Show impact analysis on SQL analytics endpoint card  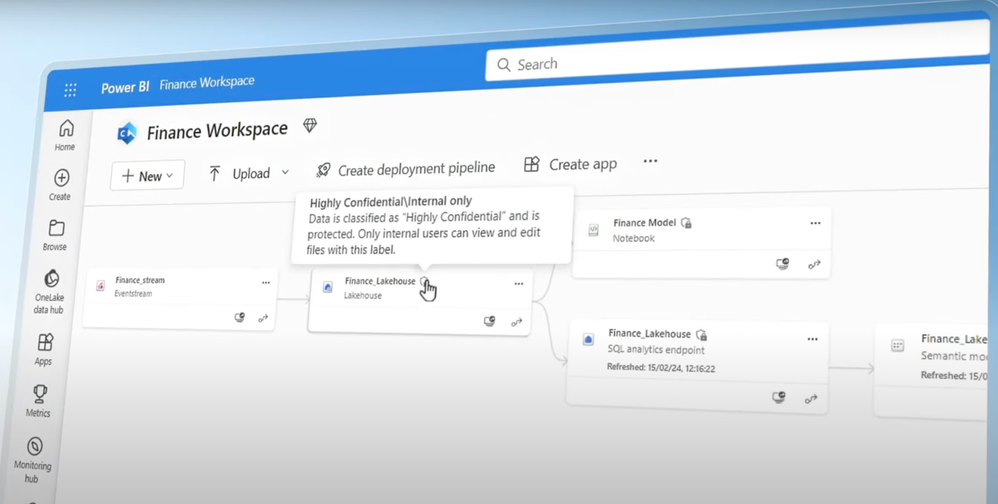779,397
